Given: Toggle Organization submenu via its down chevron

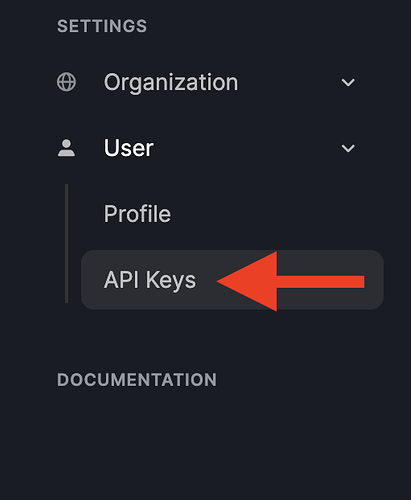Looking at the screenshot, I should coord(348,82).
